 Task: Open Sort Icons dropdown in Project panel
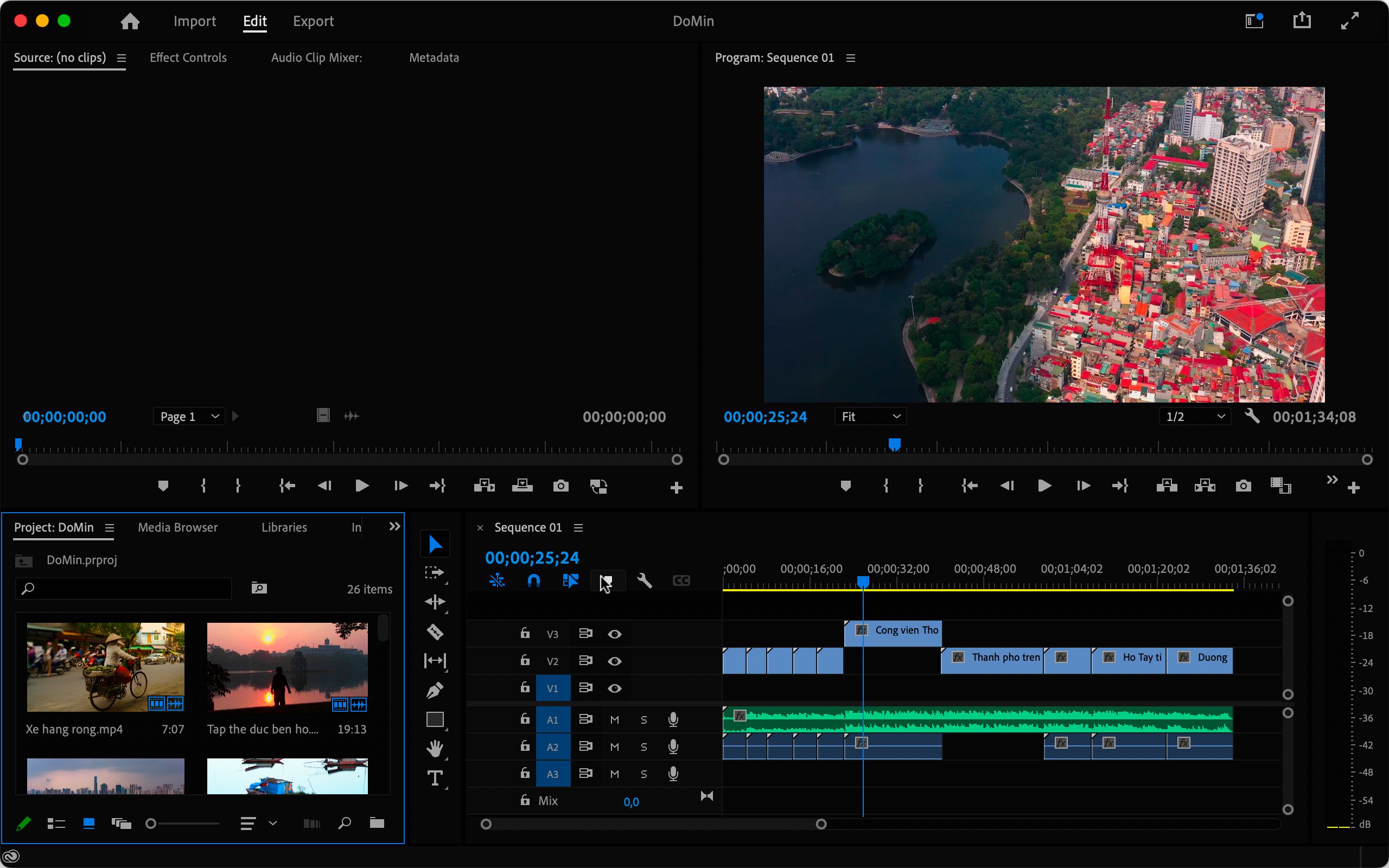pos(258,824)
